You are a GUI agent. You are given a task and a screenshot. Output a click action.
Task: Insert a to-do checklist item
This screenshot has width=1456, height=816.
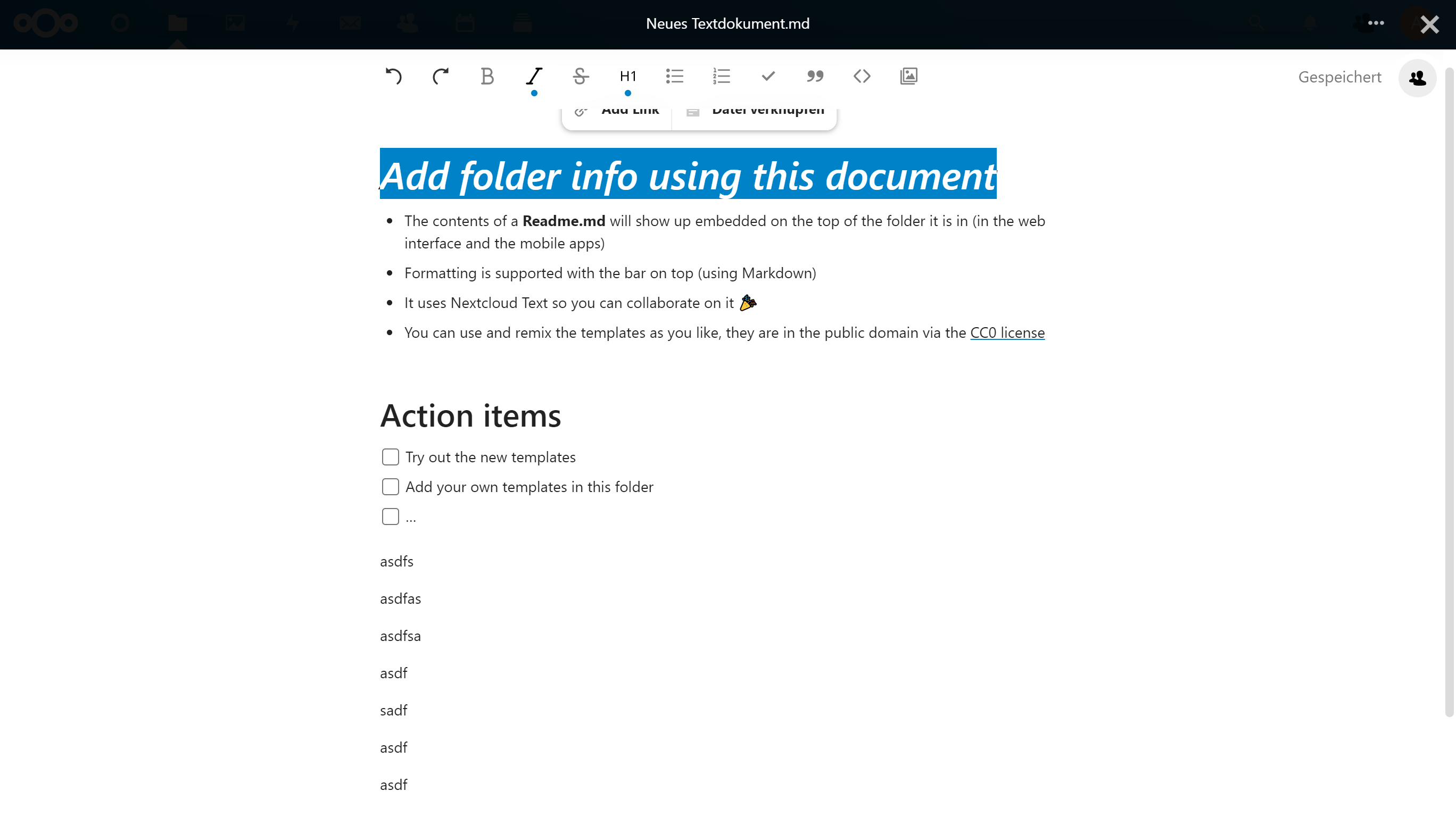(x=768, y=76)
